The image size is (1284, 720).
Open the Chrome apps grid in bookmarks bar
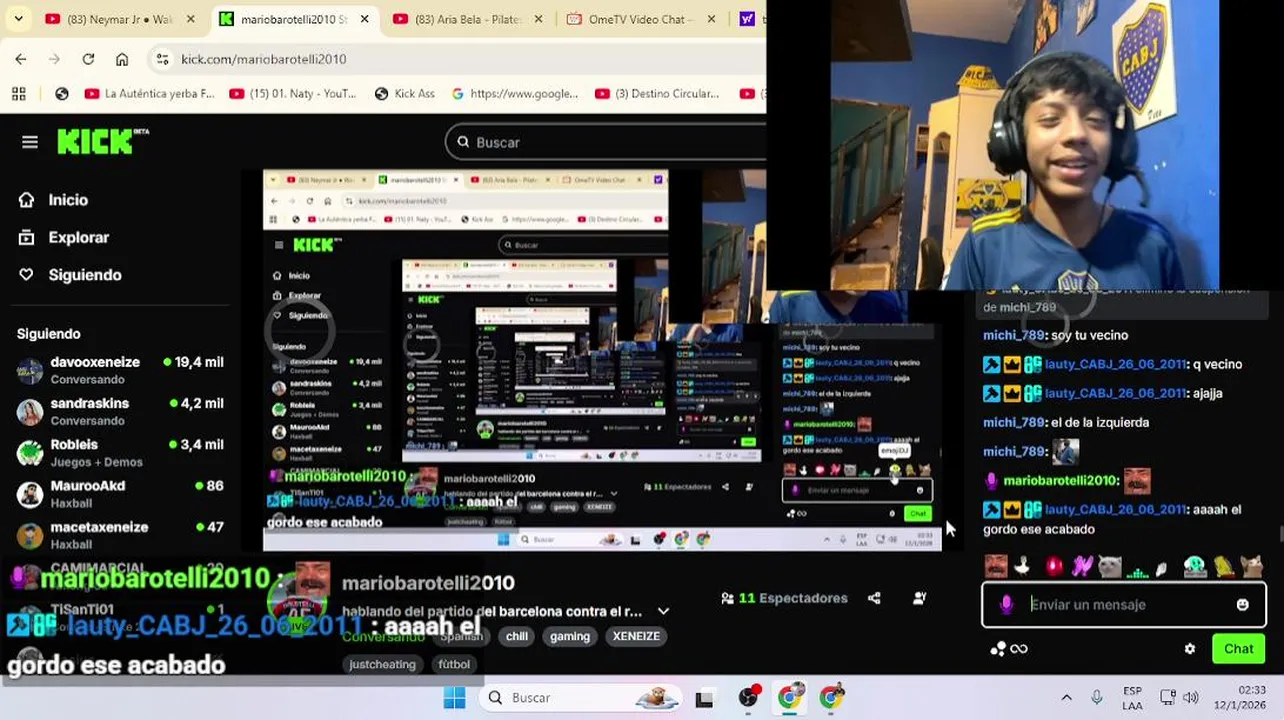(x=19, y=93)
